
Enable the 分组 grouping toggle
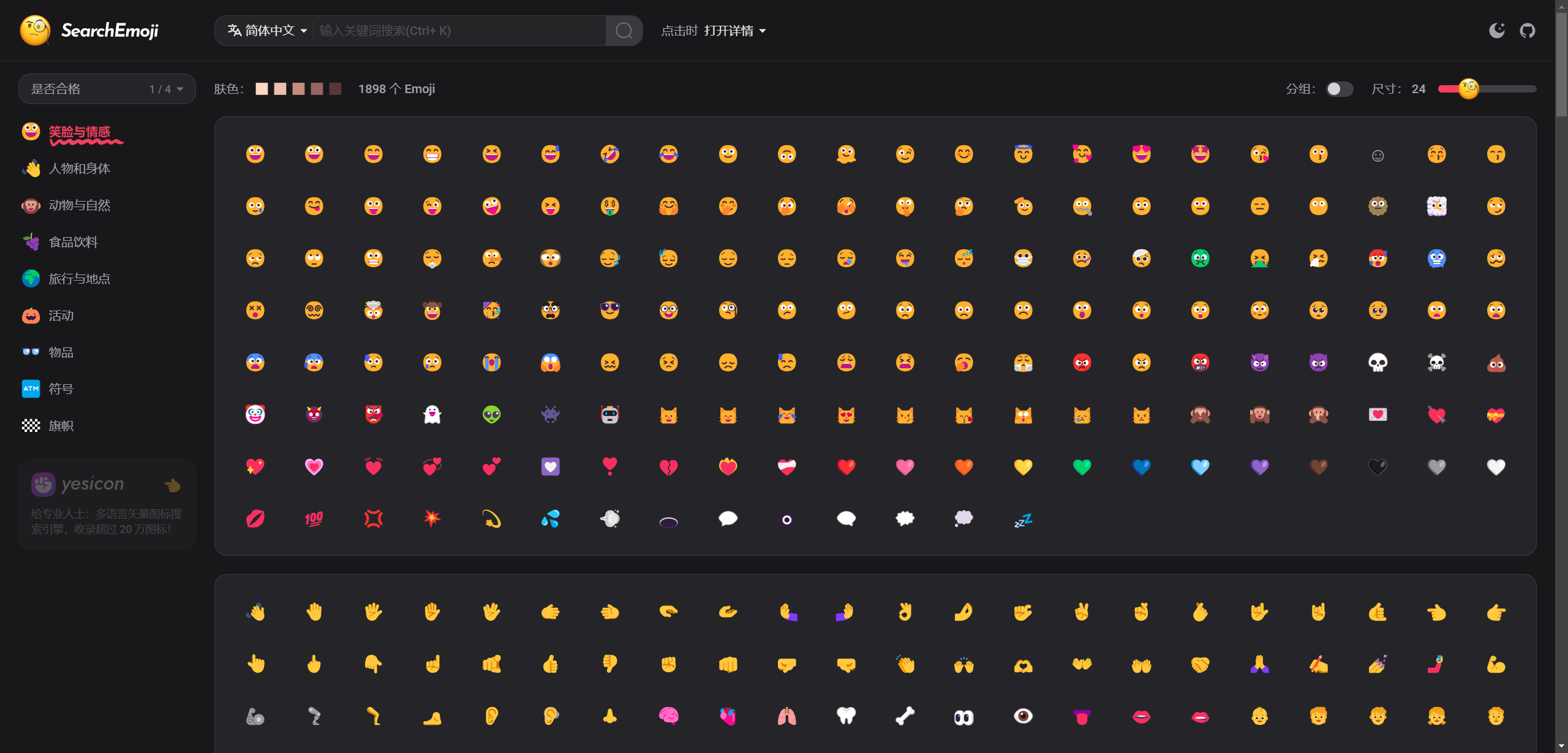[1340, 89]
